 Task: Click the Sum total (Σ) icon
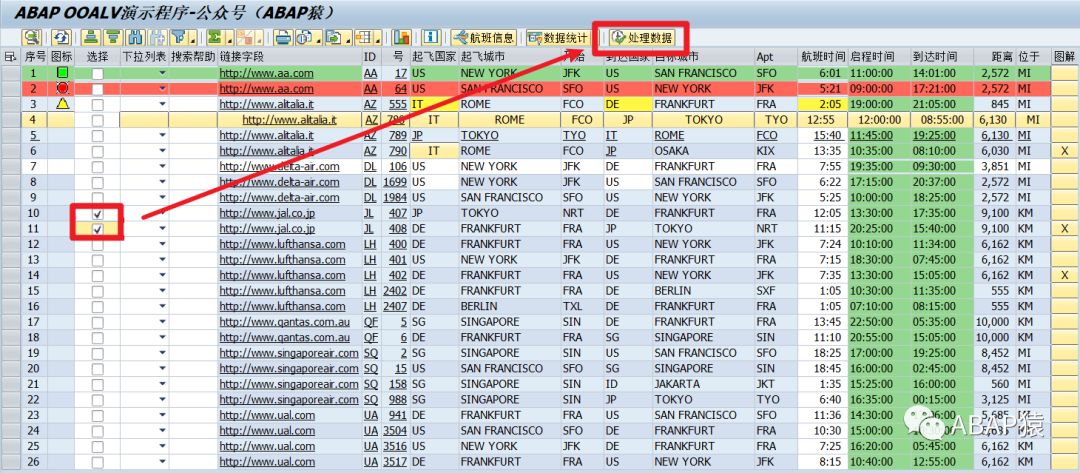tap(215, 37)
